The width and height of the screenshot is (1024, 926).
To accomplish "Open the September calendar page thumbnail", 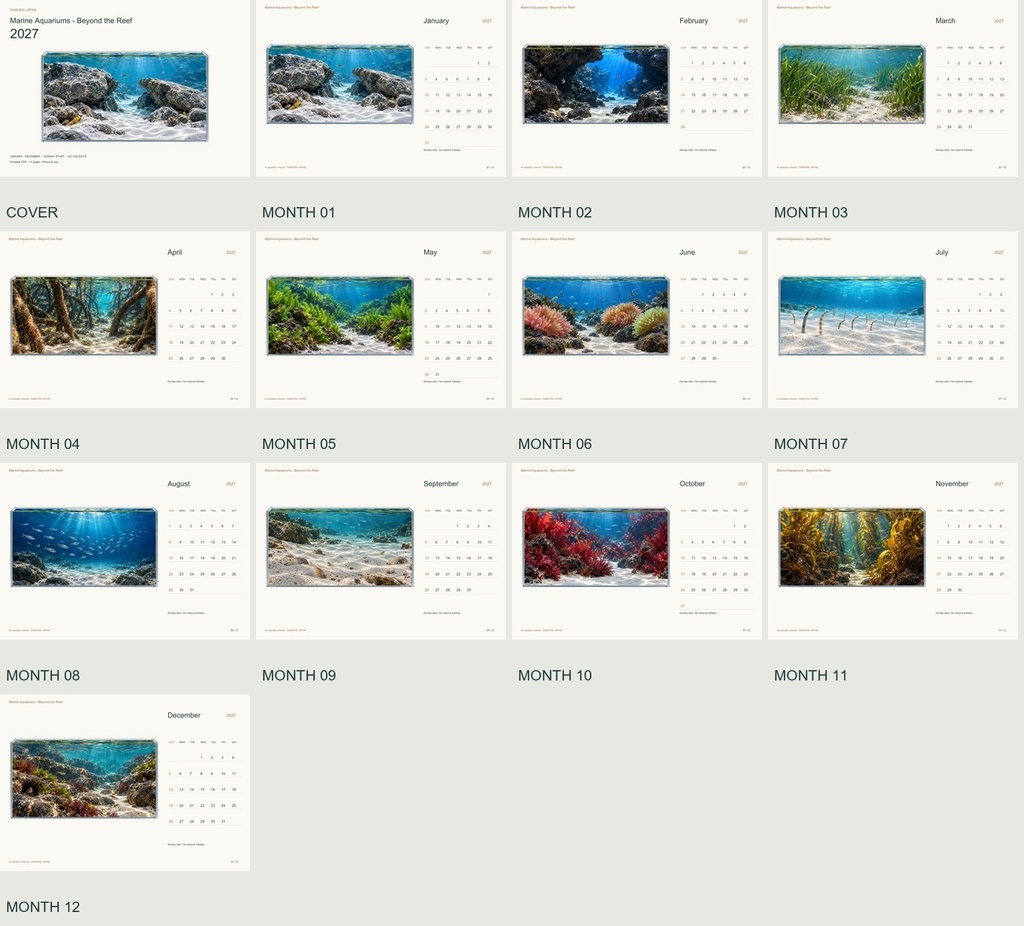I will pyautogui.click(x=381, y=551).
